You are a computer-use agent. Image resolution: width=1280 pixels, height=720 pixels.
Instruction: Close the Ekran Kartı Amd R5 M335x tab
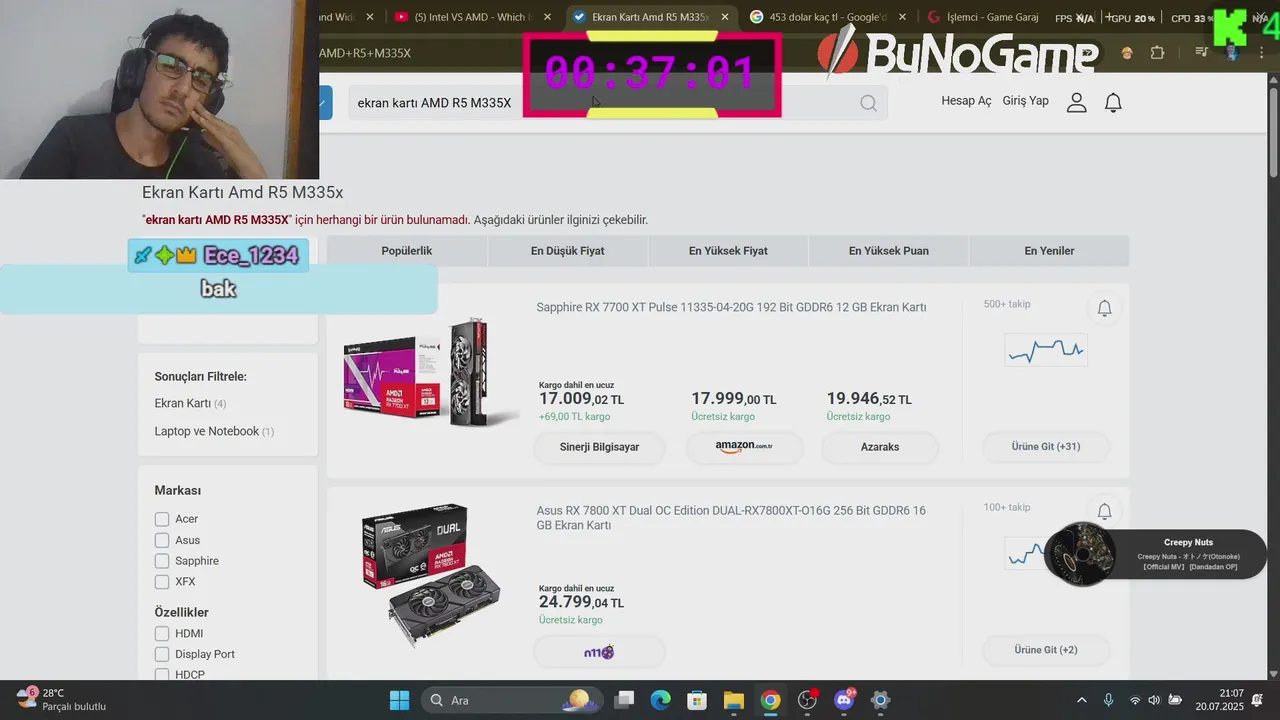725,17
